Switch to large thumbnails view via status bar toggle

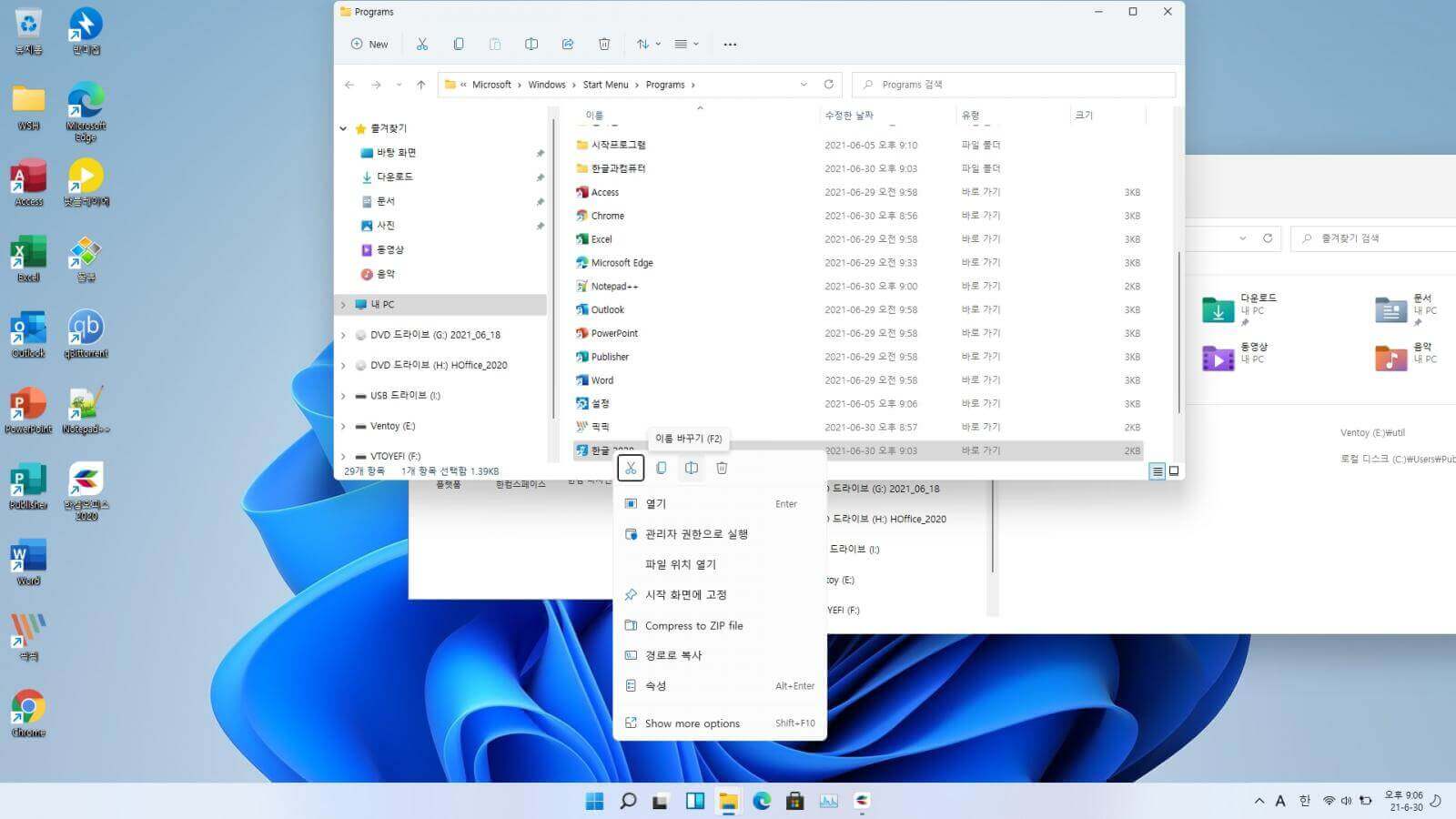tap(1174, 471)
